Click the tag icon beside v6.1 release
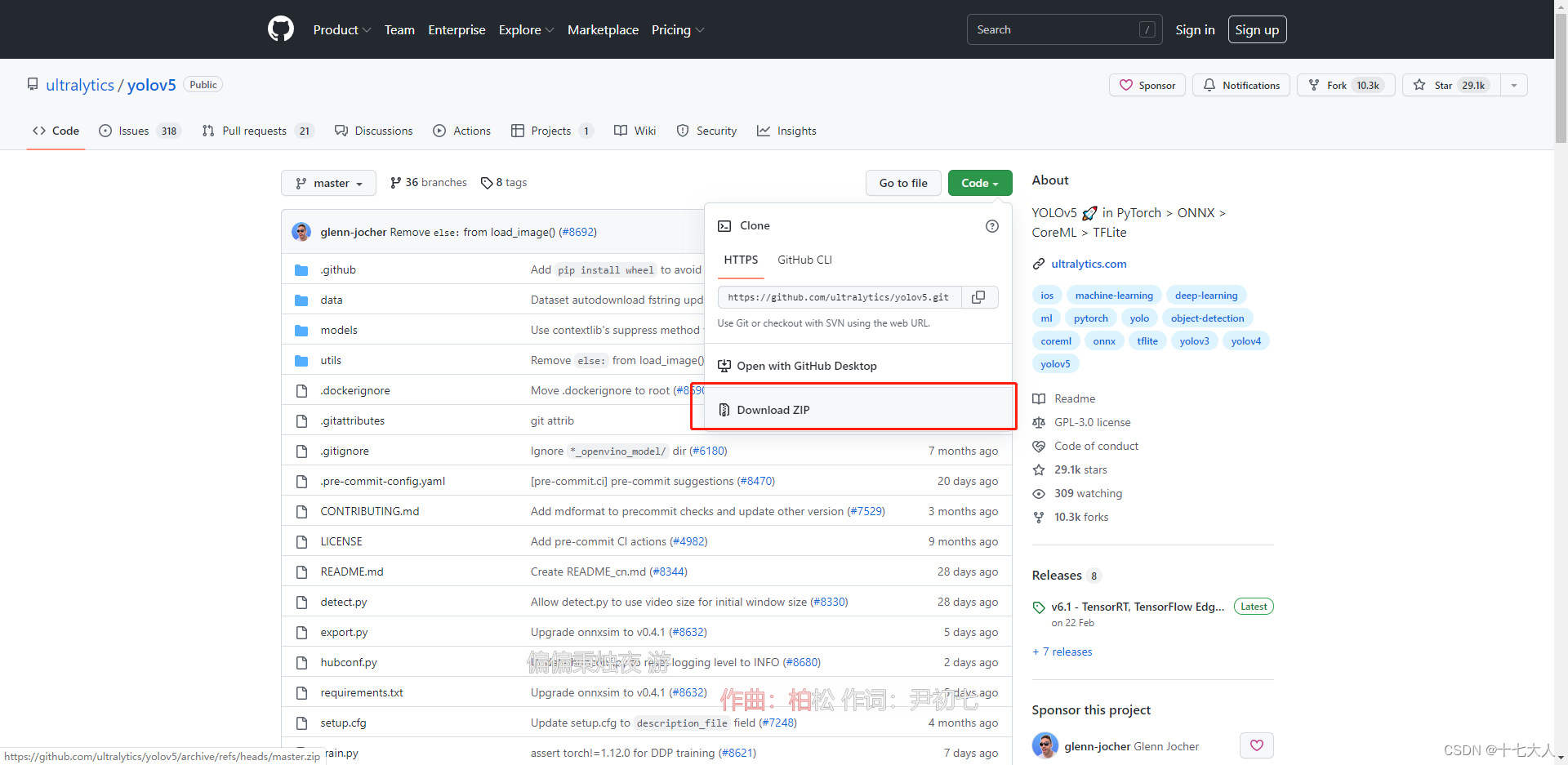This screenshot has height=765, width=1568. pyautogui.click(x=1039, y=607)
